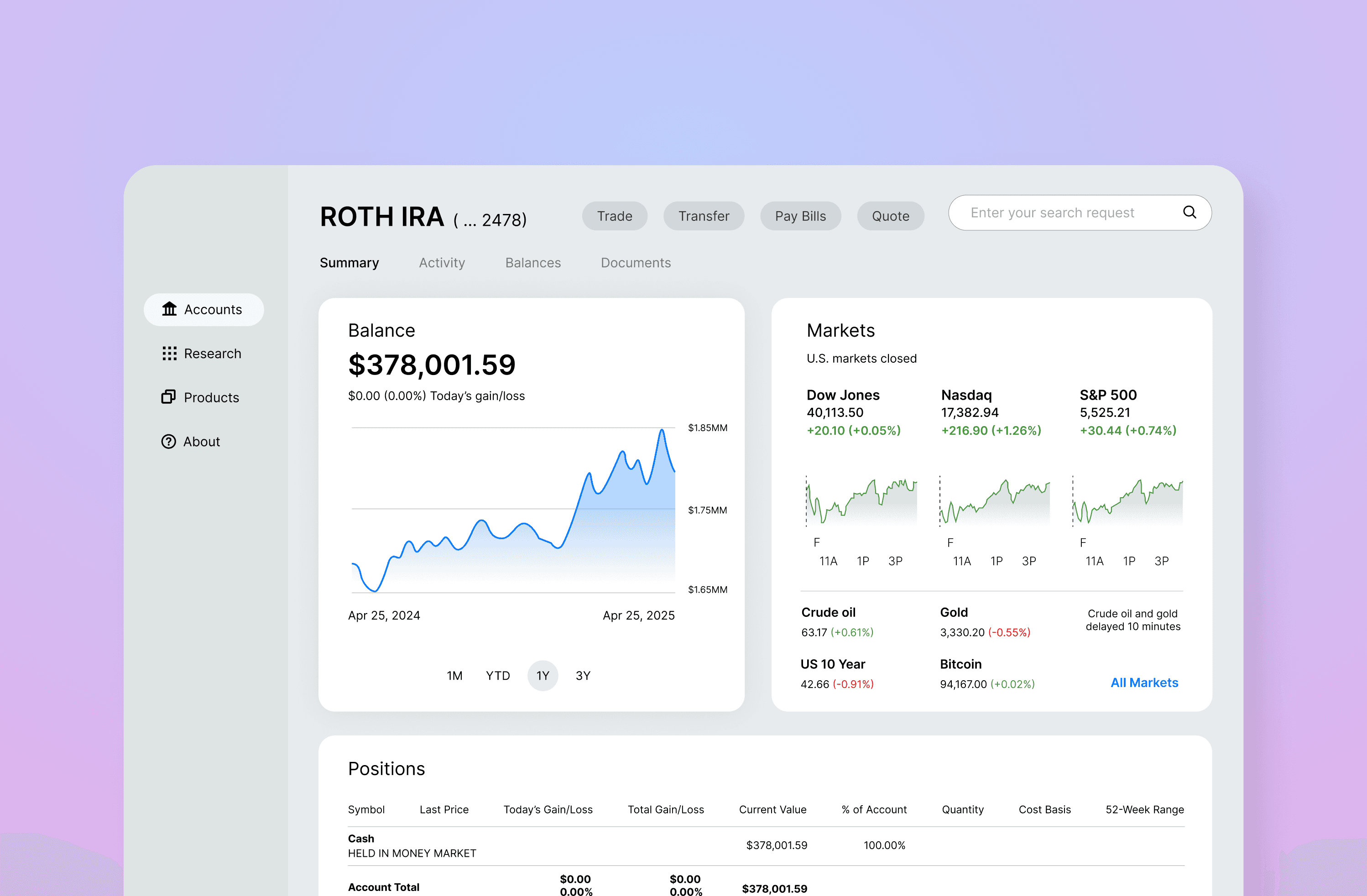Switch to the Activity tab
Image resolution: width=1367 pixels, height=896 pixels.
pos(442,262)
